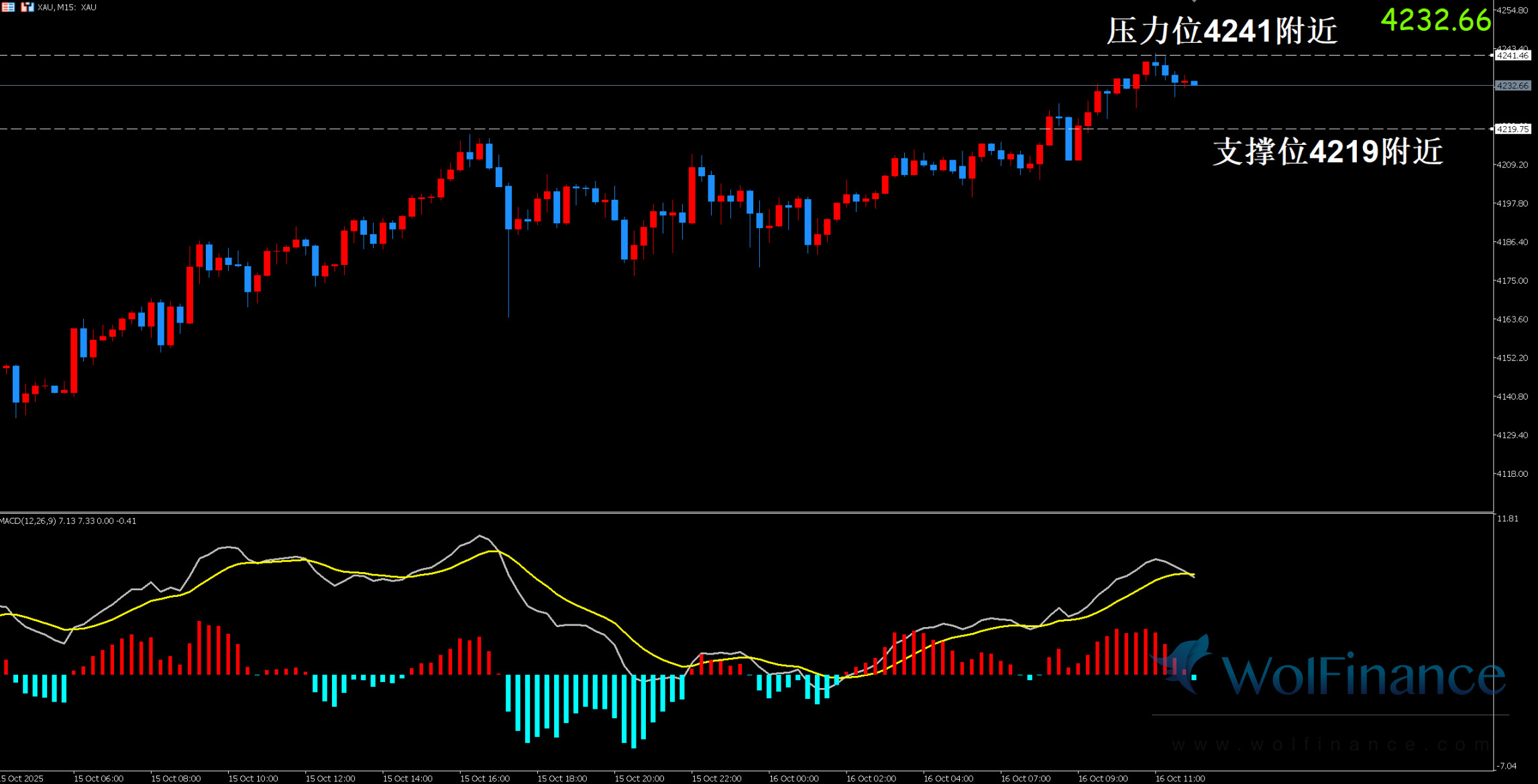Open the Depth of Market icon
This screenshot has width=1538, height=784.
click(x=8, y=7)
